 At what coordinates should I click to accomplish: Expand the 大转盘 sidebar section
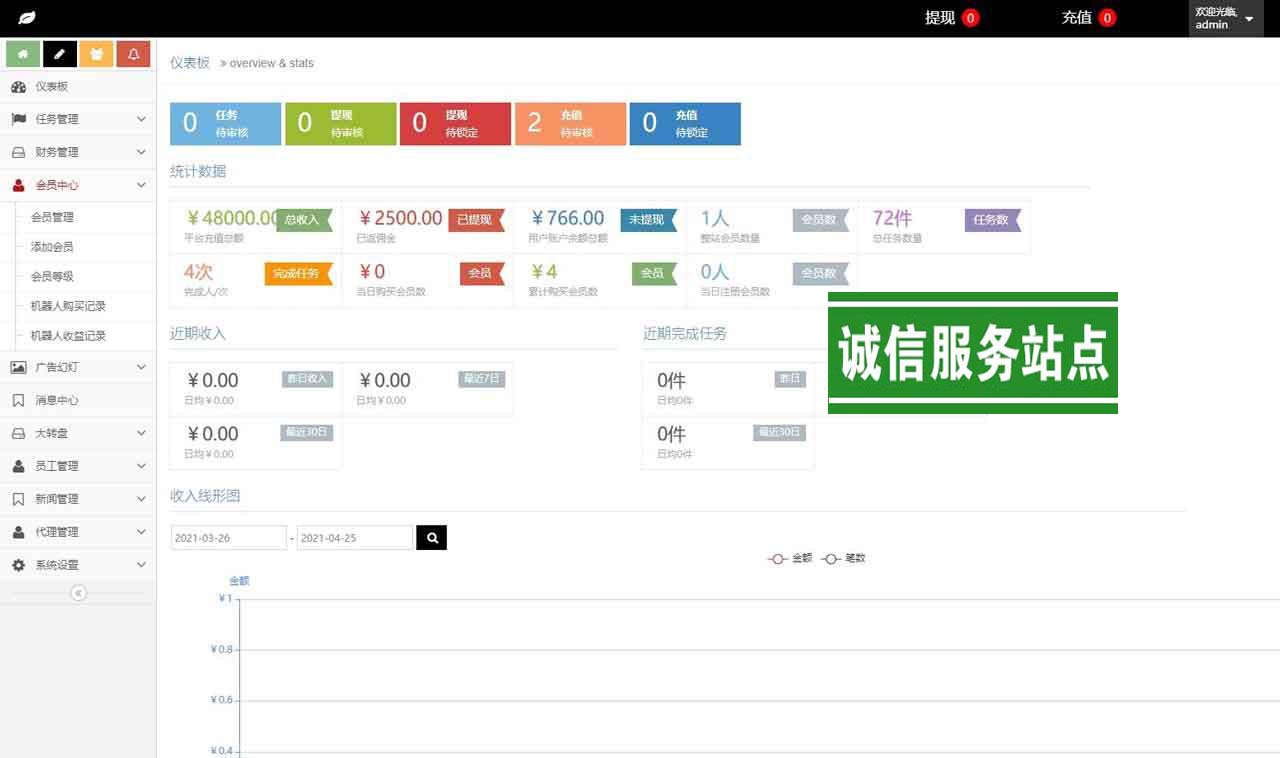(x=78, y=433)
